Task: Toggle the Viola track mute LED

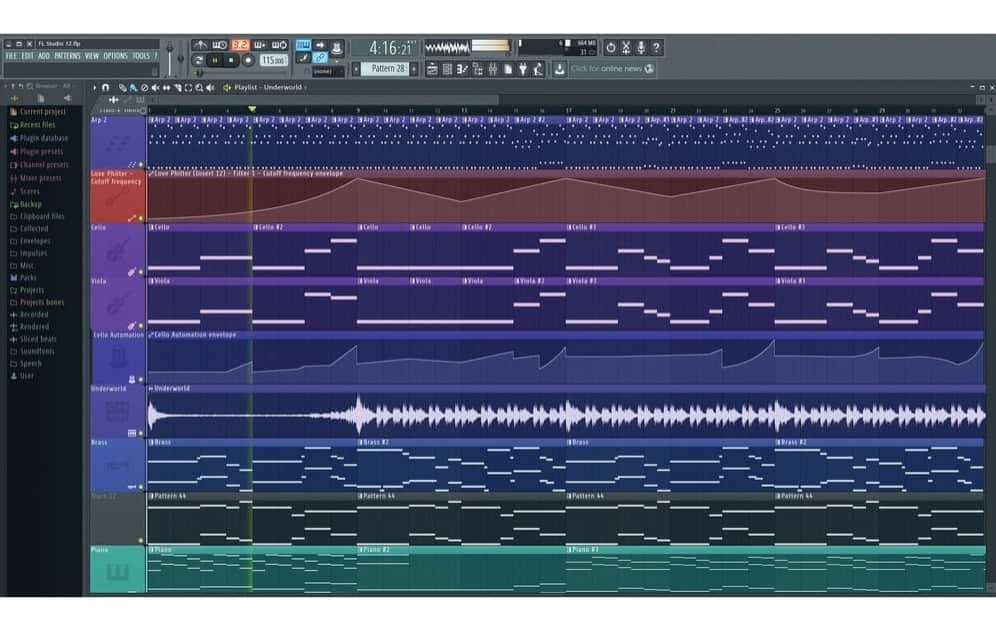Action: tap(141, 325)
